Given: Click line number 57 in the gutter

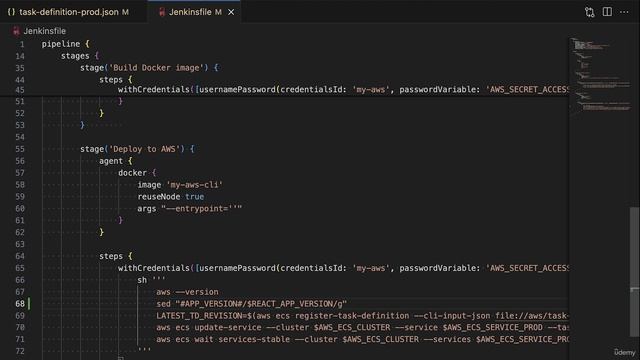Looking at the screenshot, I should tap(20, 173).
